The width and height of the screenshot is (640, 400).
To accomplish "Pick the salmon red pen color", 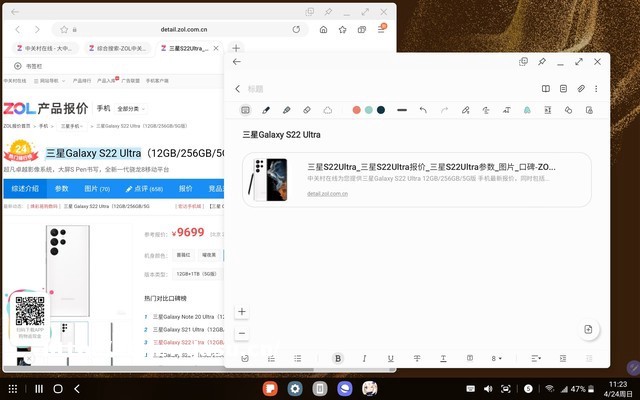I will point(356,109).
